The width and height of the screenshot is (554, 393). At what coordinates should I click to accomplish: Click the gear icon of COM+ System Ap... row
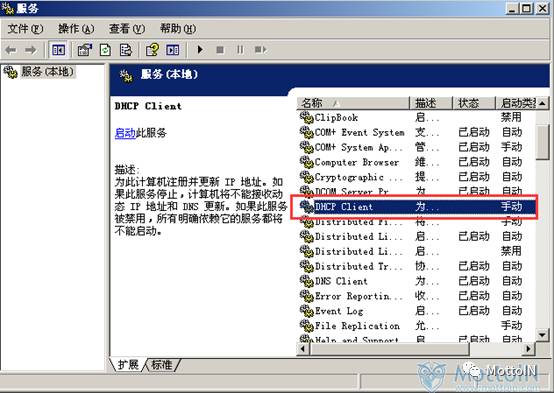[306, 147]
